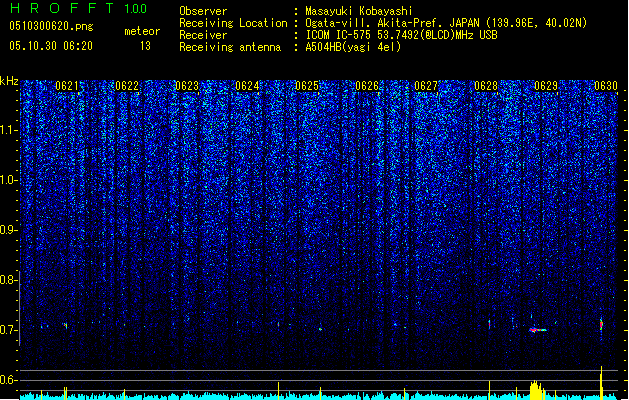Click the 0621 time marker

point(67,86)
